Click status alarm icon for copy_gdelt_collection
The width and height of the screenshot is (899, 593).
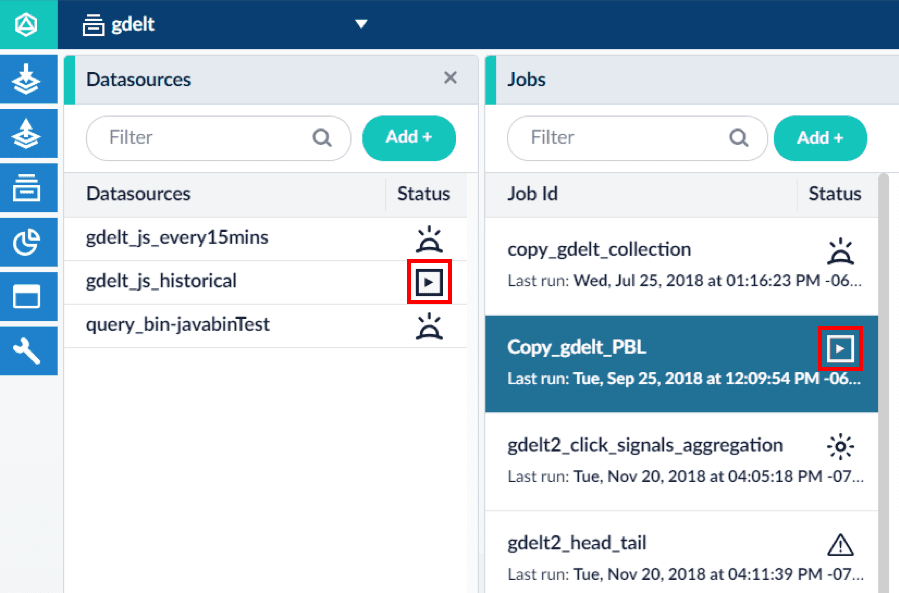point(841,251)
